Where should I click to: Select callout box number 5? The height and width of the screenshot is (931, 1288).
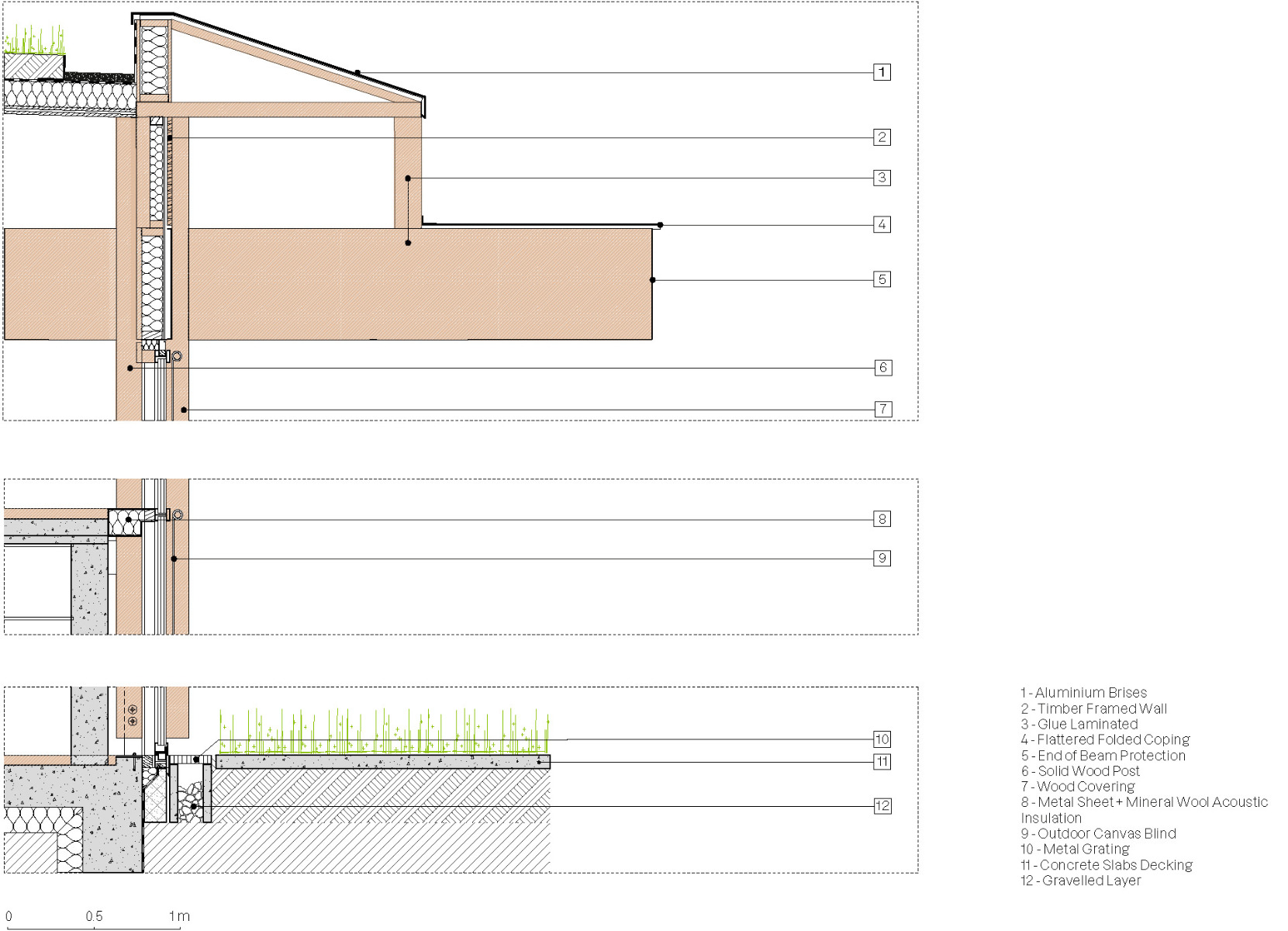click(882, 279)
